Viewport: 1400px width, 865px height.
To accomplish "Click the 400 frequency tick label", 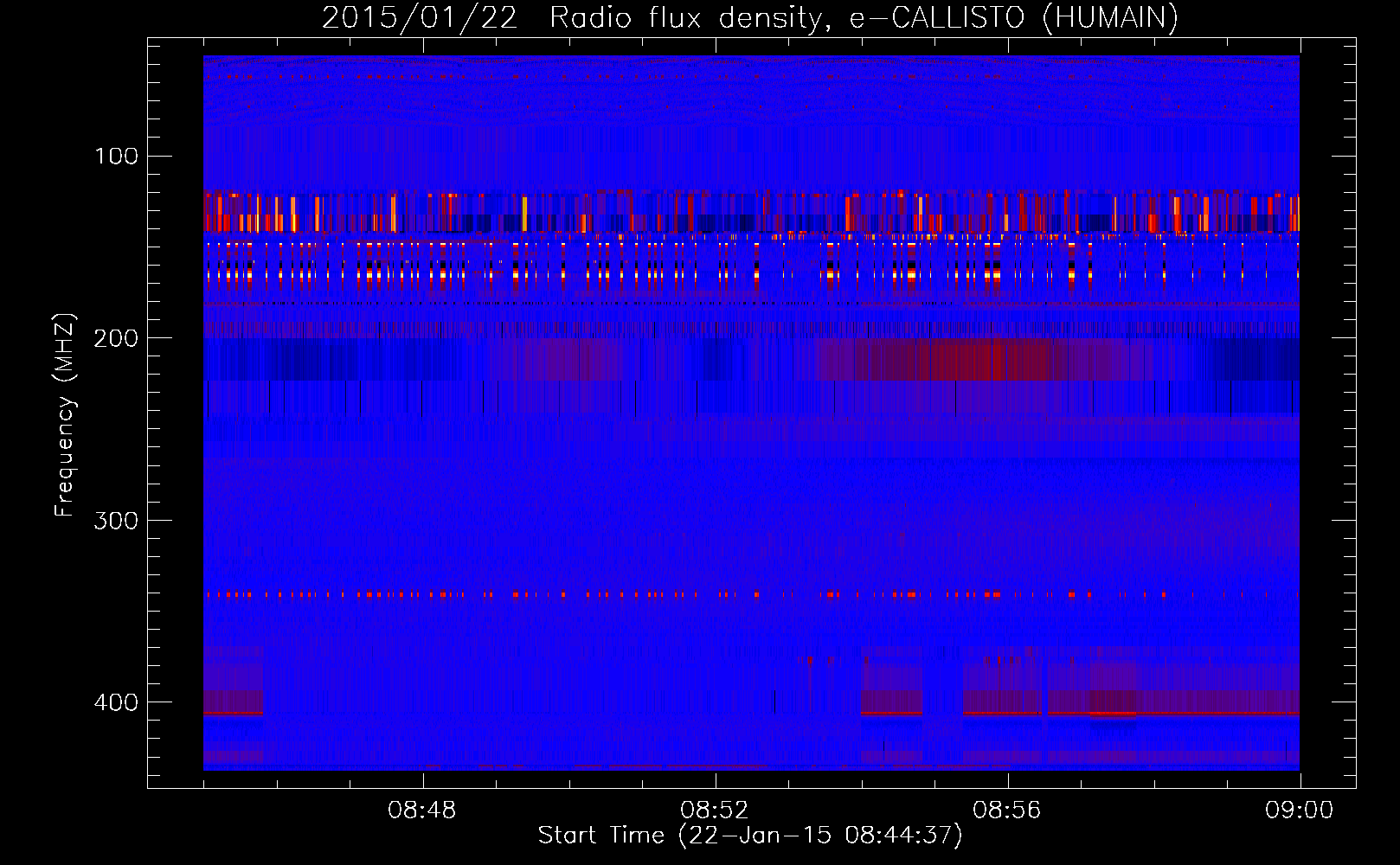I will [x=117, y=702].
